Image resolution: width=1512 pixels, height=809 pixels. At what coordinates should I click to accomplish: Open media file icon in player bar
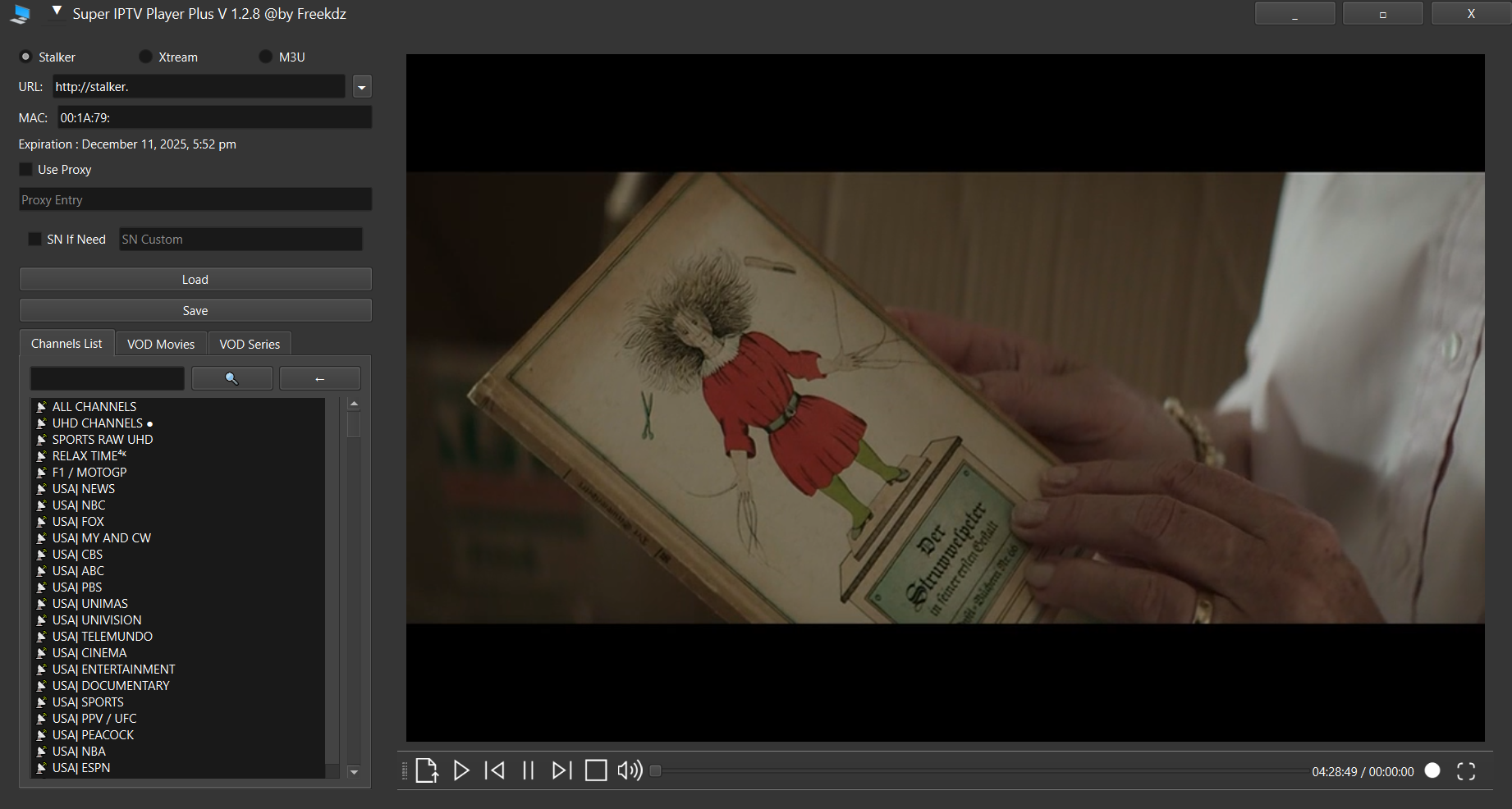pos(427,770)
